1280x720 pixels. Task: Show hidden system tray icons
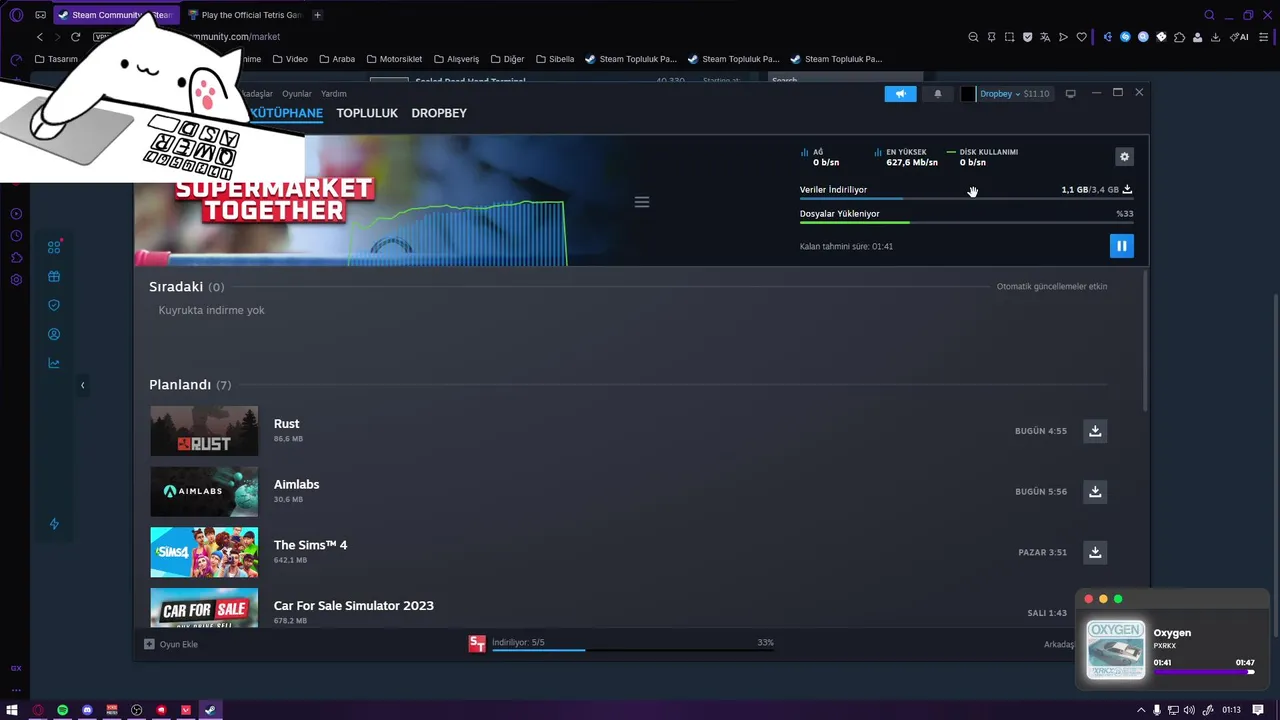tap(1141, 710)
